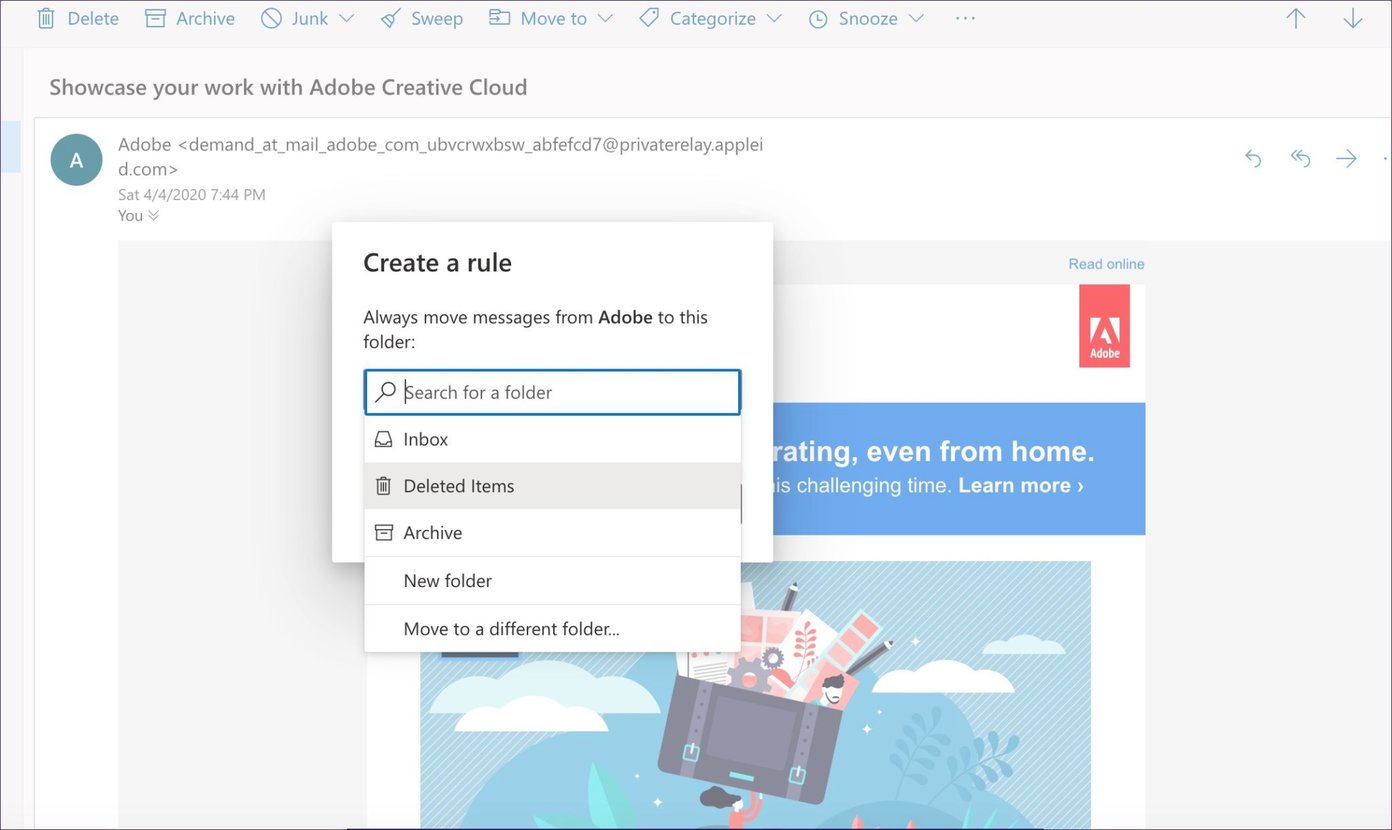Open the Move to dropdown chevron
Viewport: 1392px width, 830px height.
[606, 17]
